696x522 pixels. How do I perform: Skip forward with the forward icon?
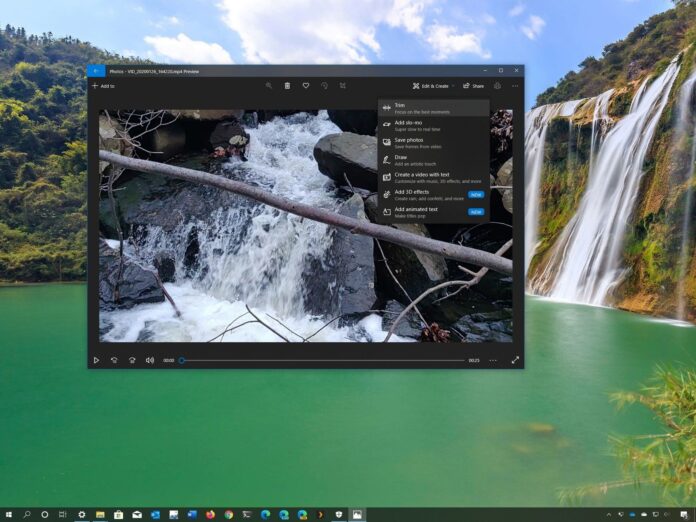pyautogui.click(x=132, y=360)
